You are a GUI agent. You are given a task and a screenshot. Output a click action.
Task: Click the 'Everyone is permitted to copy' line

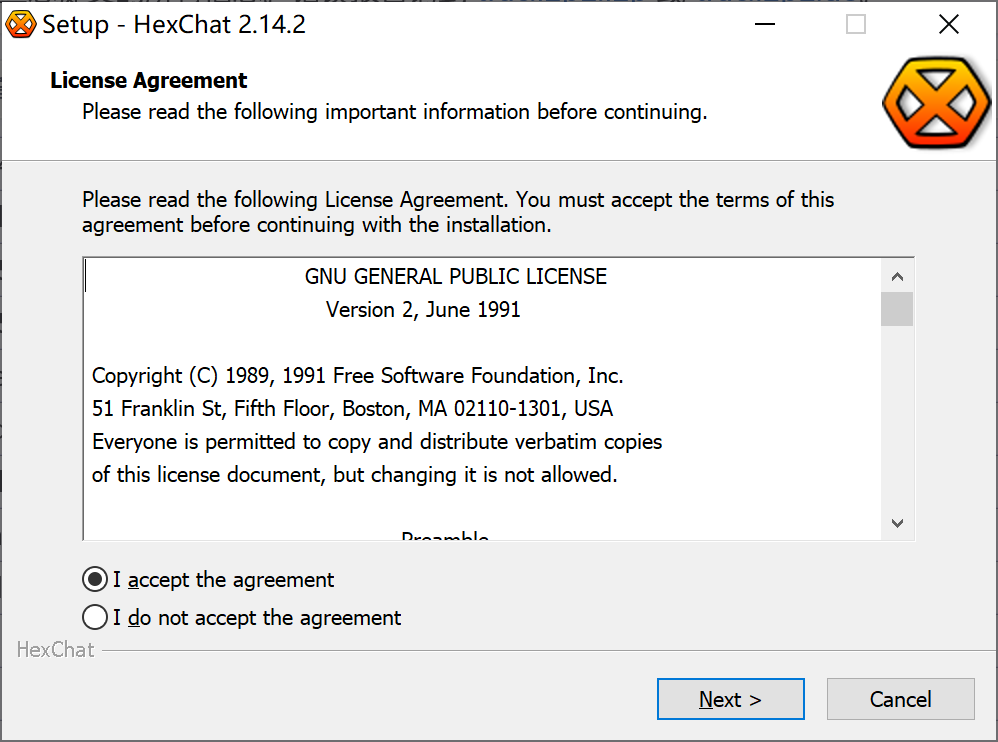click(x=376, y=442)
